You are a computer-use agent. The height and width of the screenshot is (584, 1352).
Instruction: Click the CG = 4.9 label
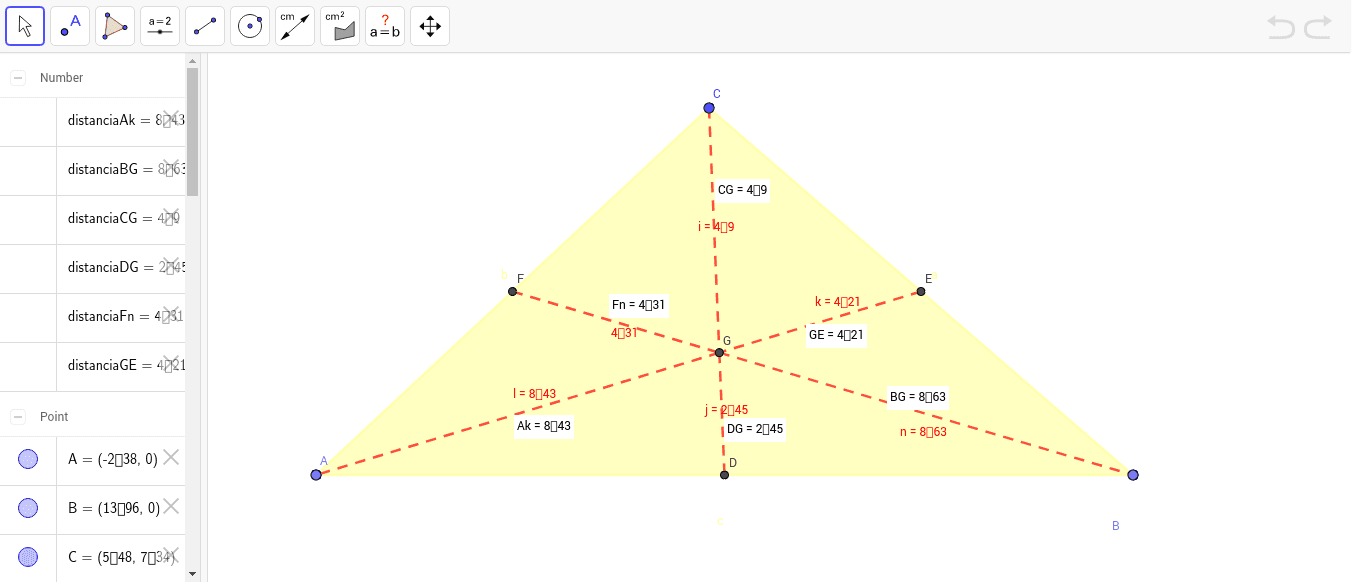[743, 189]
